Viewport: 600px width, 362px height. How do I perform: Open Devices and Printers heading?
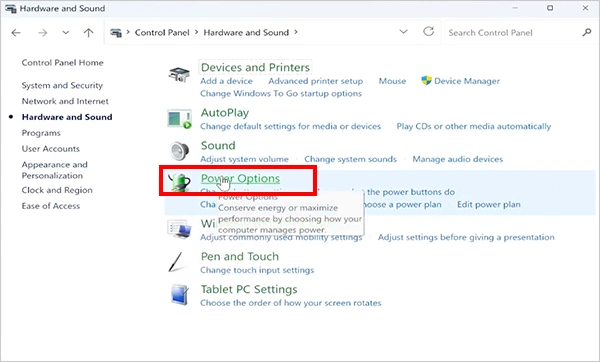coord(255,67)
